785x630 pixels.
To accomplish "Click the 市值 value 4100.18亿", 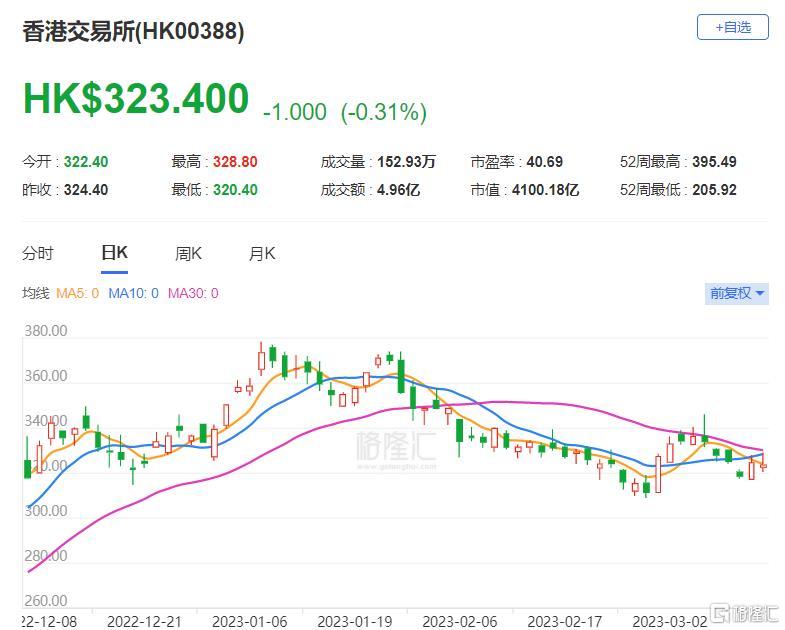I will [545, 190].
